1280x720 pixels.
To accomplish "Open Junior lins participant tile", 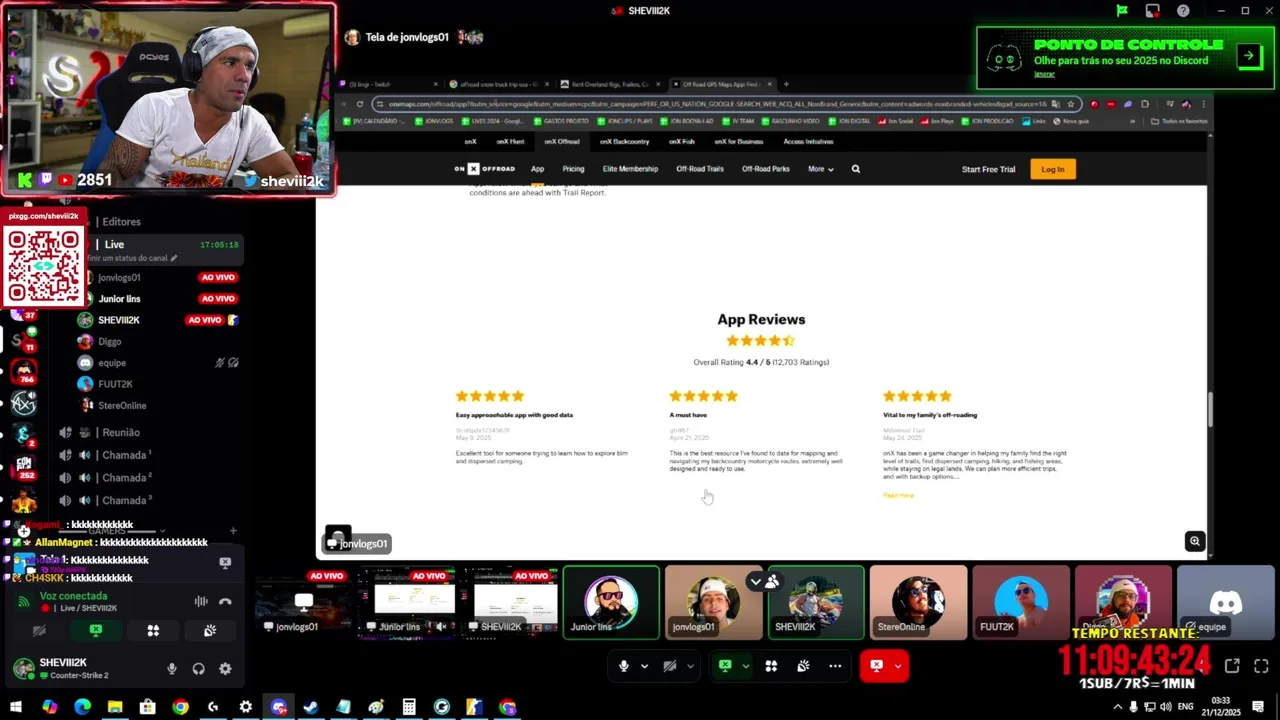I will click(611, 602).
